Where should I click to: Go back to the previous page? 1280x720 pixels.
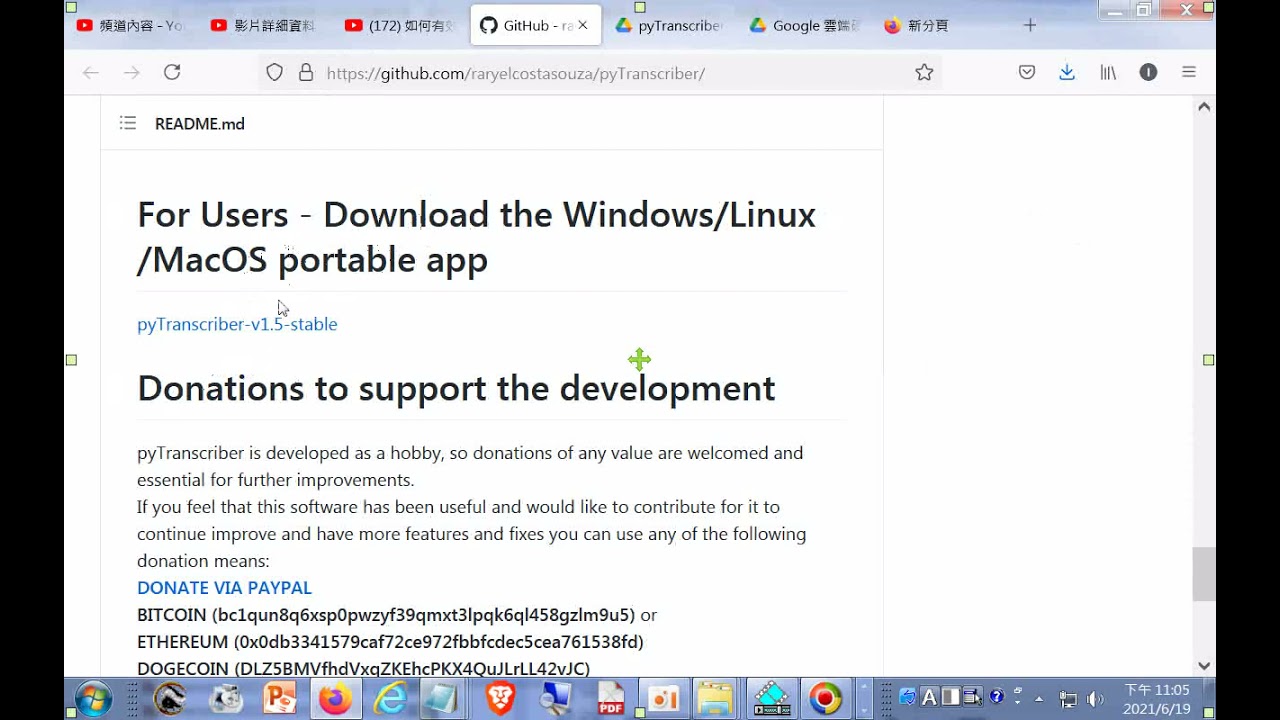[90, 72]
